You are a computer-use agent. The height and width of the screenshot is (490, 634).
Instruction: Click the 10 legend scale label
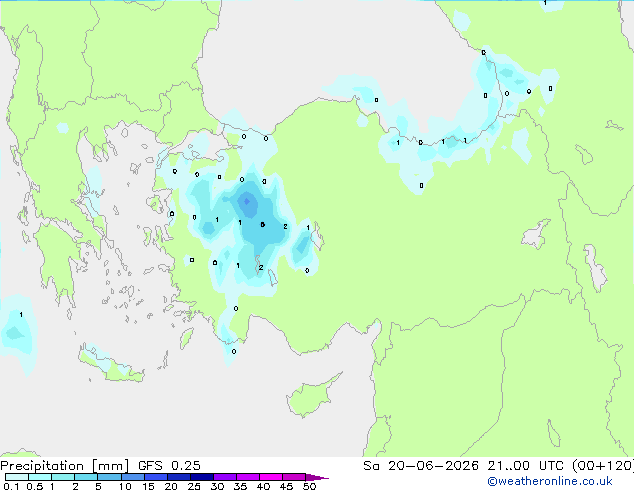[125, 486]
